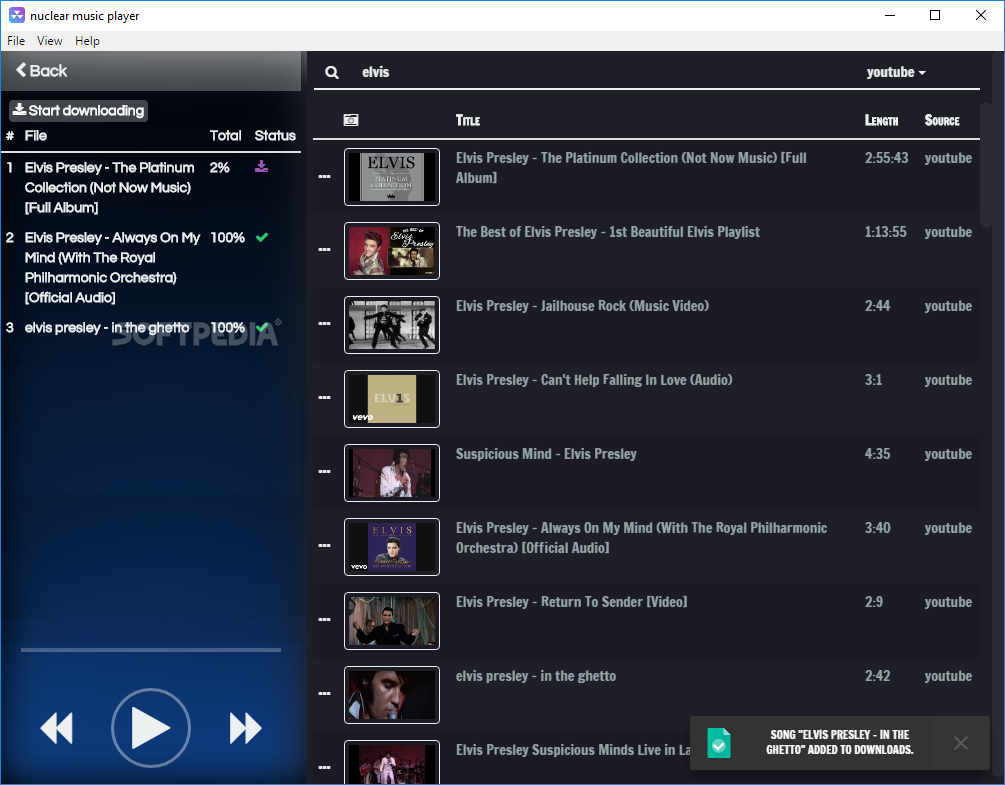
Task: Open the File menu
Action: [16, 41]
